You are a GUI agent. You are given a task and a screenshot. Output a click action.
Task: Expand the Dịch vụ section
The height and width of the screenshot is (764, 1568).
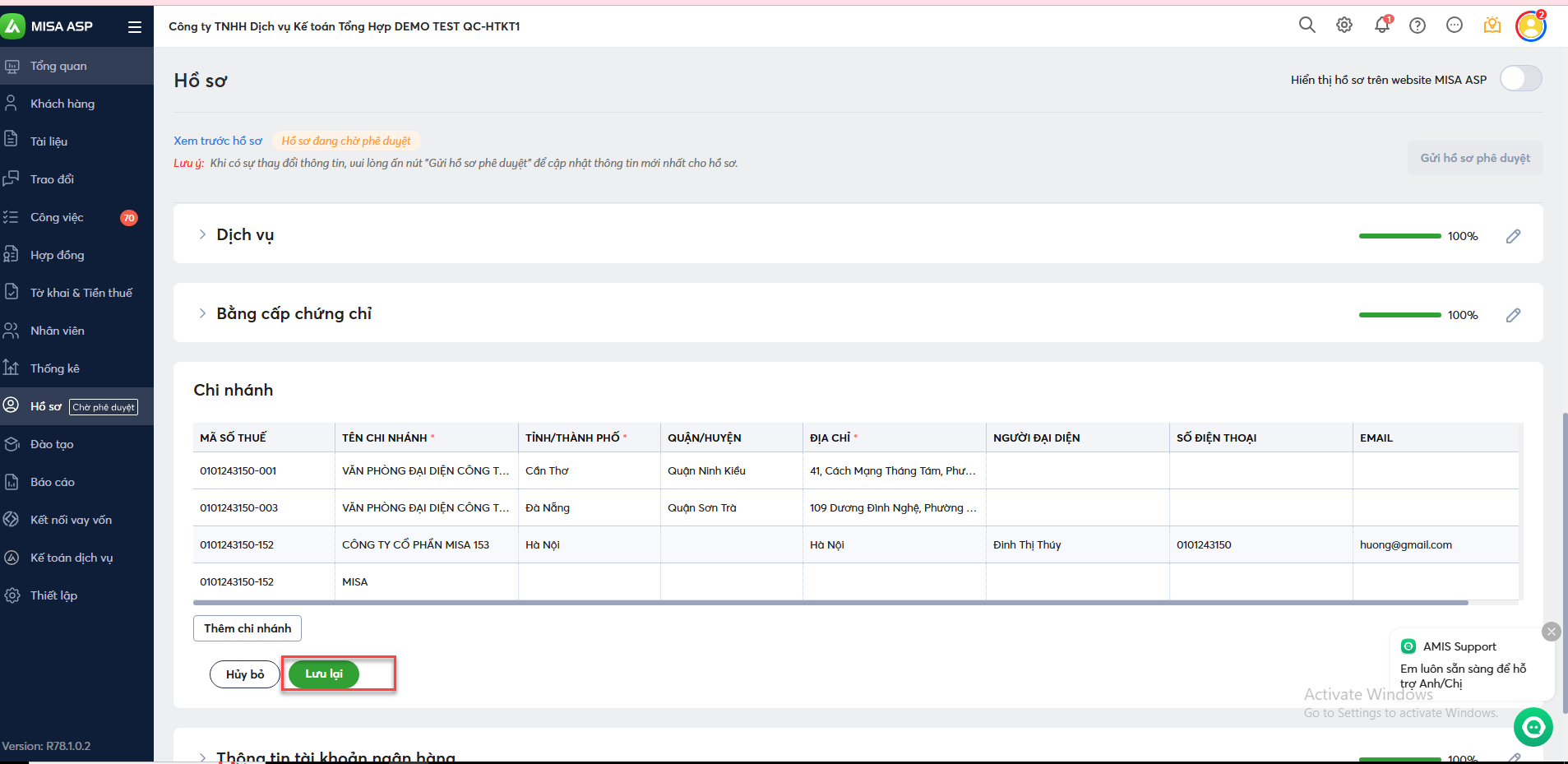(x=202, y=234)
